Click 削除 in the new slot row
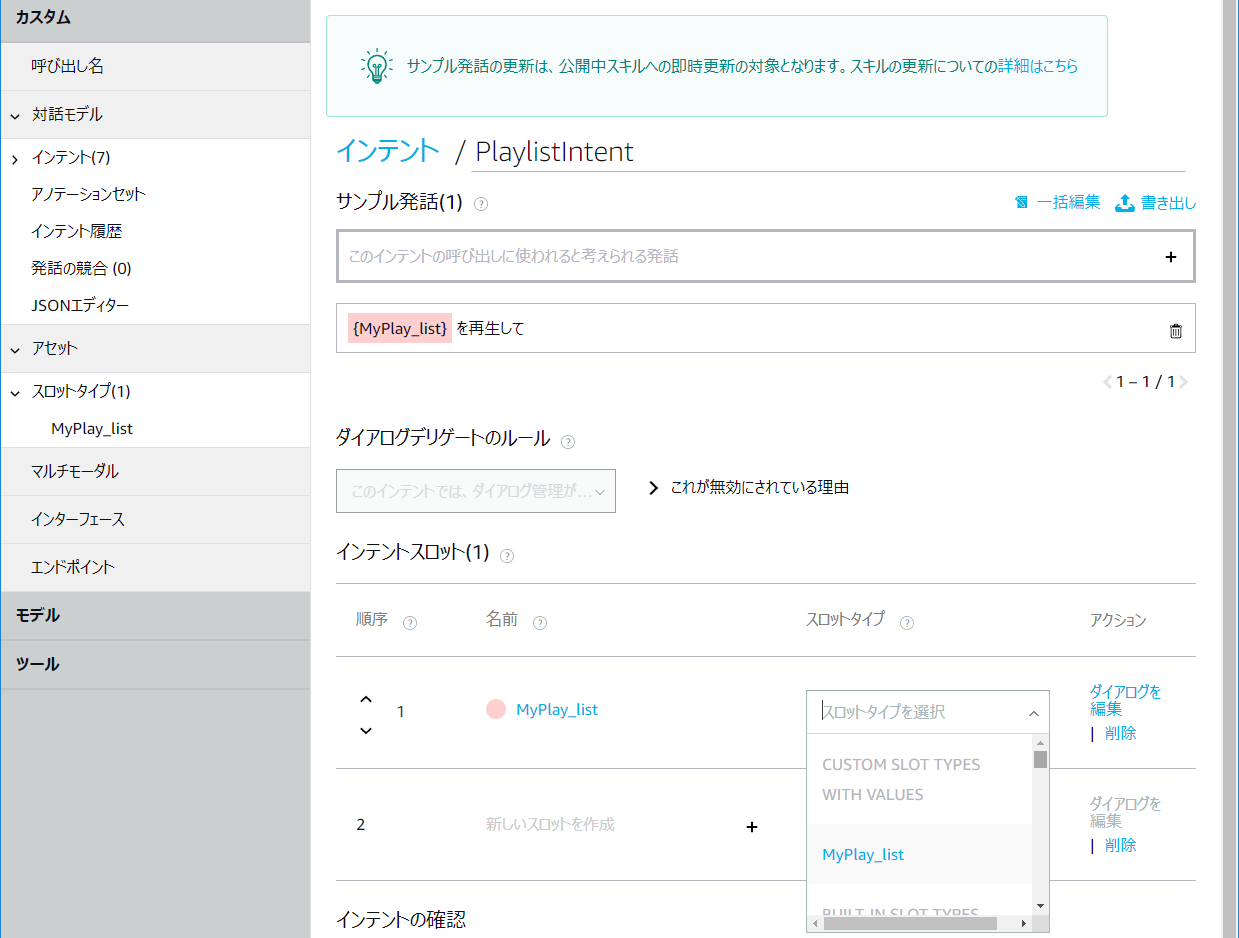Viewport: 1239px width, 938px height. click(x=1121, y=845)
